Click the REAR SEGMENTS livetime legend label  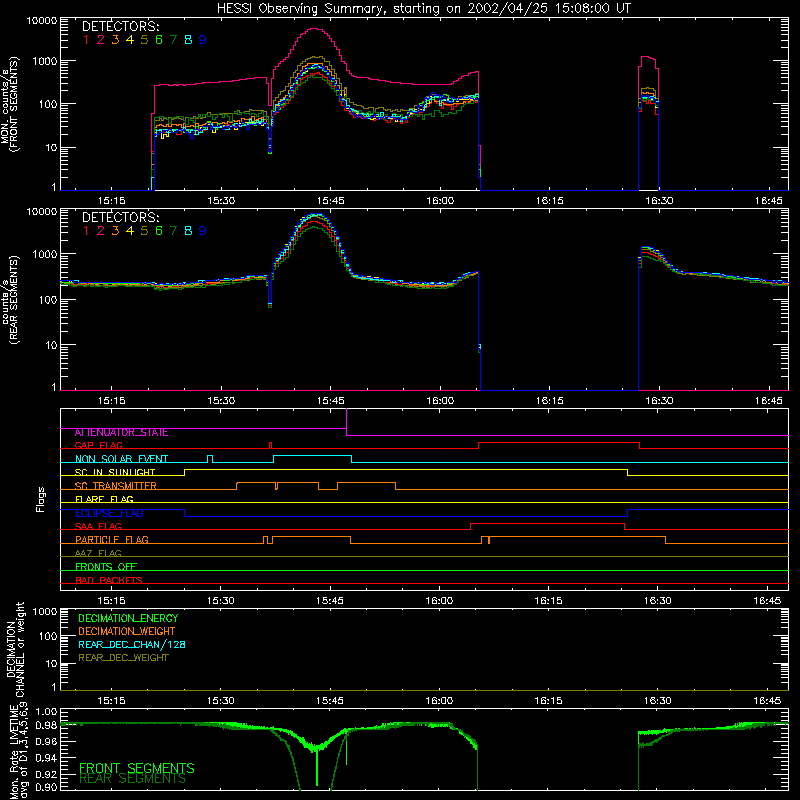point(132,779)
